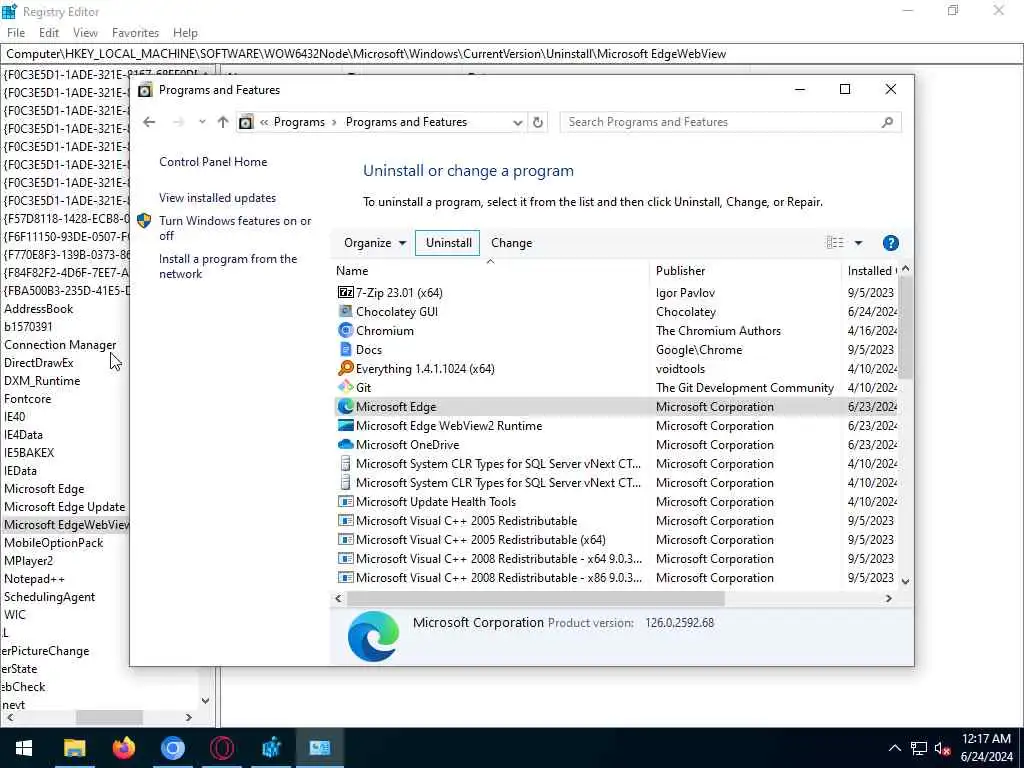Viewport: 1024px width, 768px height.
Task: Sort by the Publisher column header
Action: [745, 270]
